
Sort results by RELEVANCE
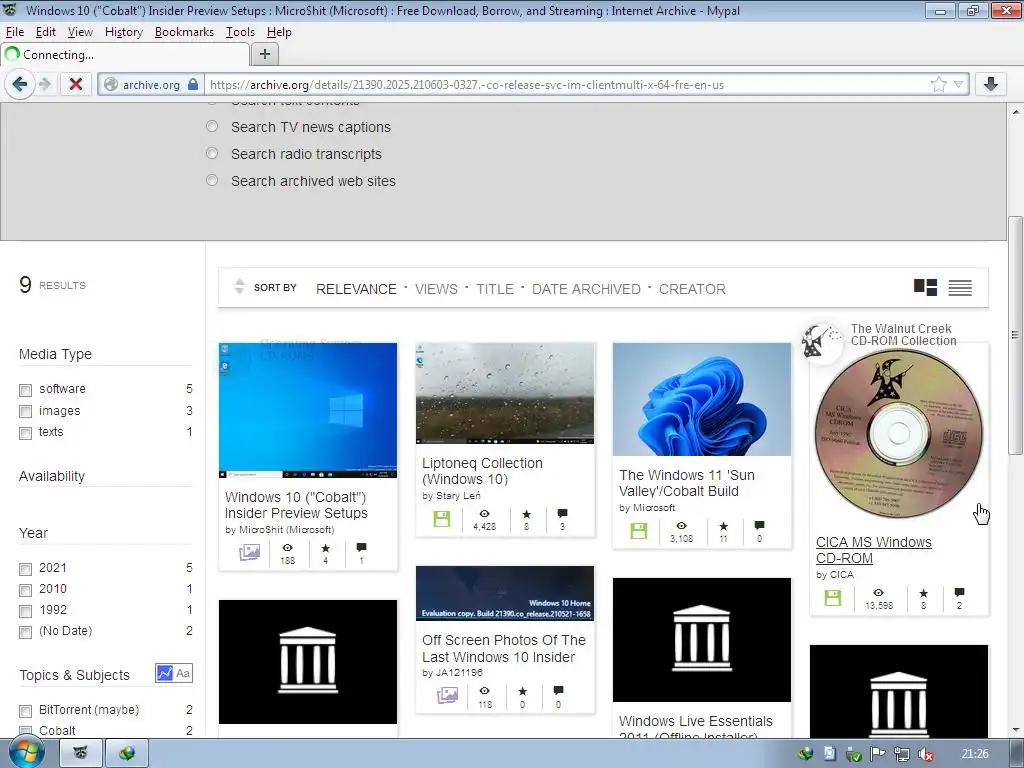tap(356, 289)
